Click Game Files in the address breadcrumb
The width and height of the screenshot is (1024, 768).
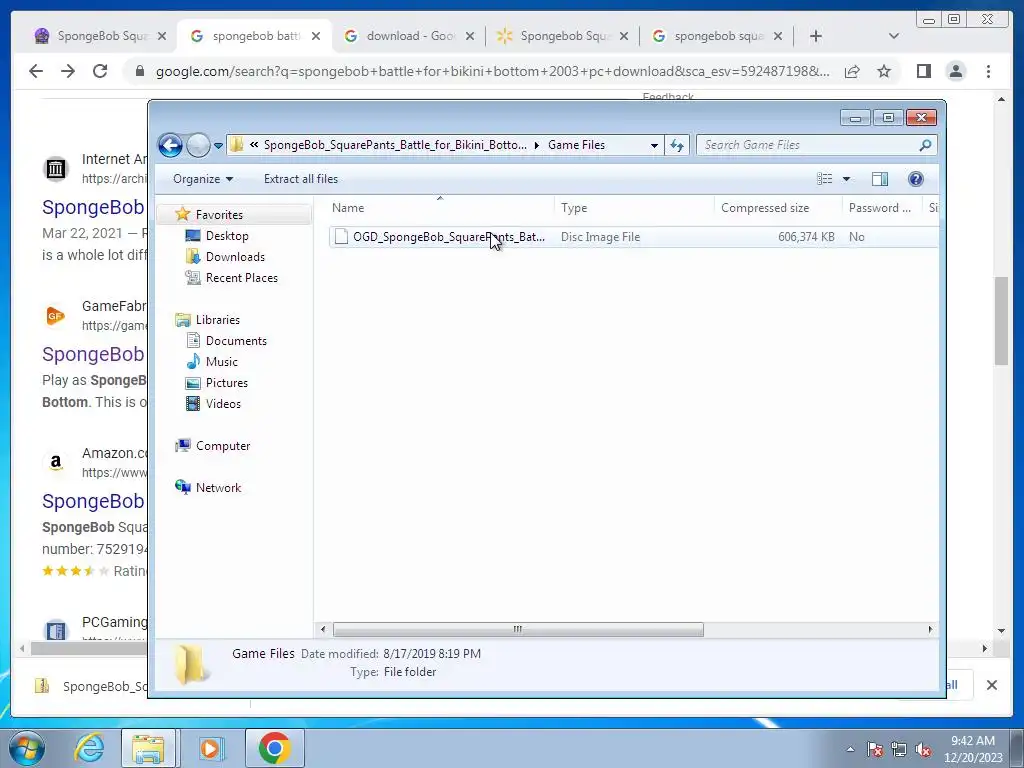tap(576, 145)
